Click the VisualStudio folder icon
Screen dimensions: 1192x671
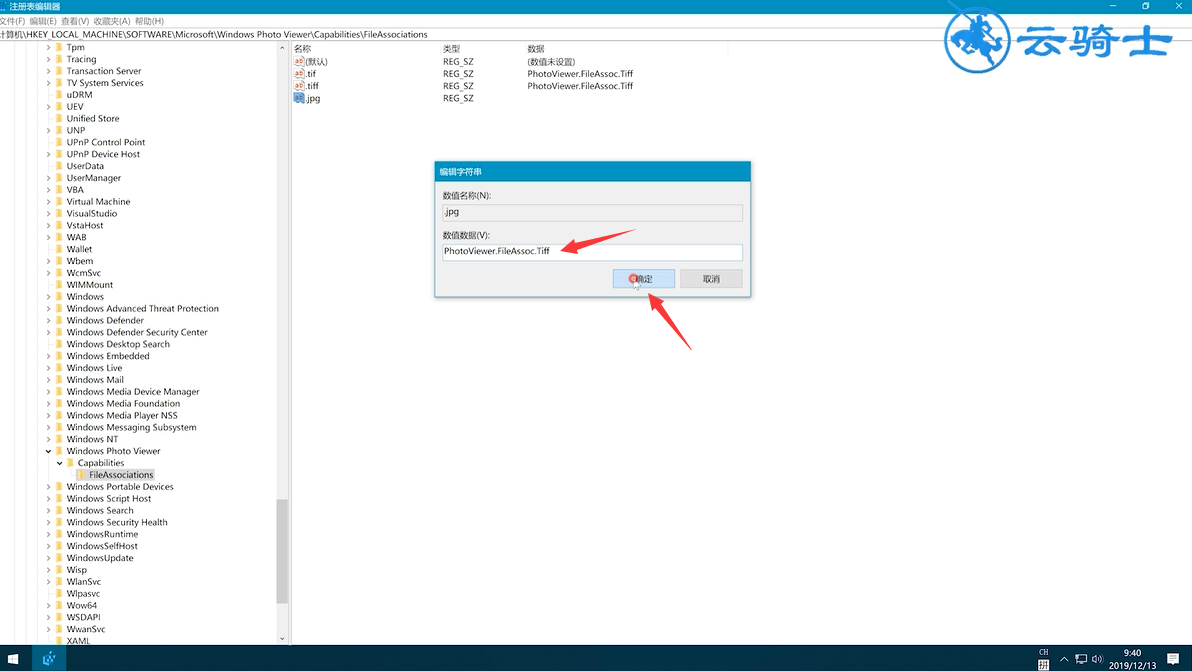[x=59, y=214]
